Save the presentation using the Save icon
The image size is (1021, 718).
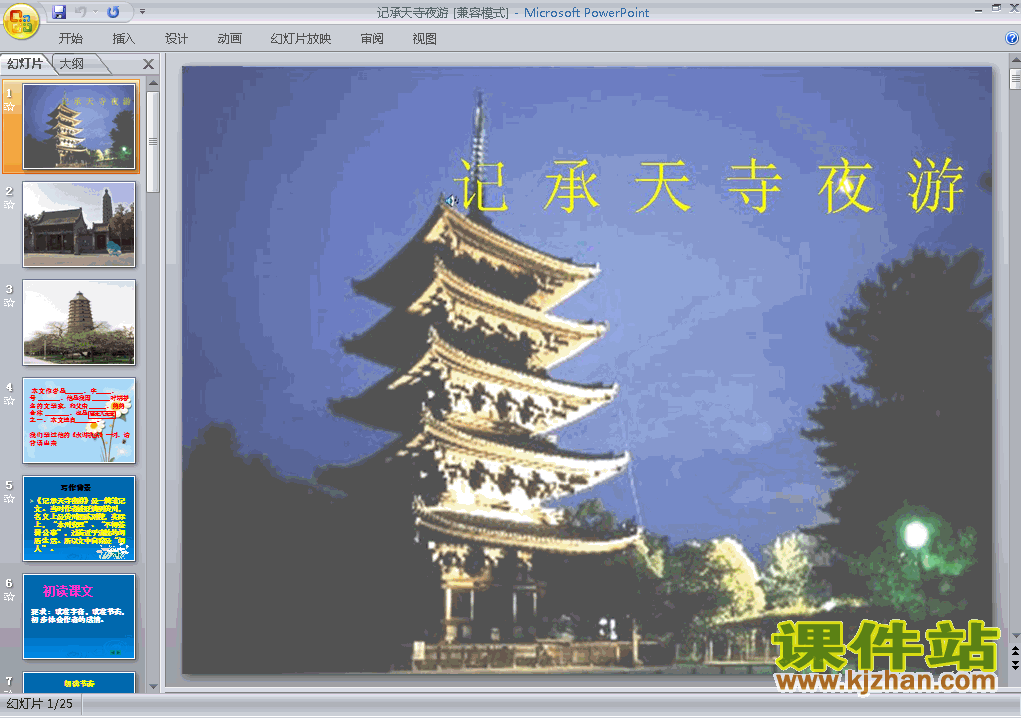59,12
